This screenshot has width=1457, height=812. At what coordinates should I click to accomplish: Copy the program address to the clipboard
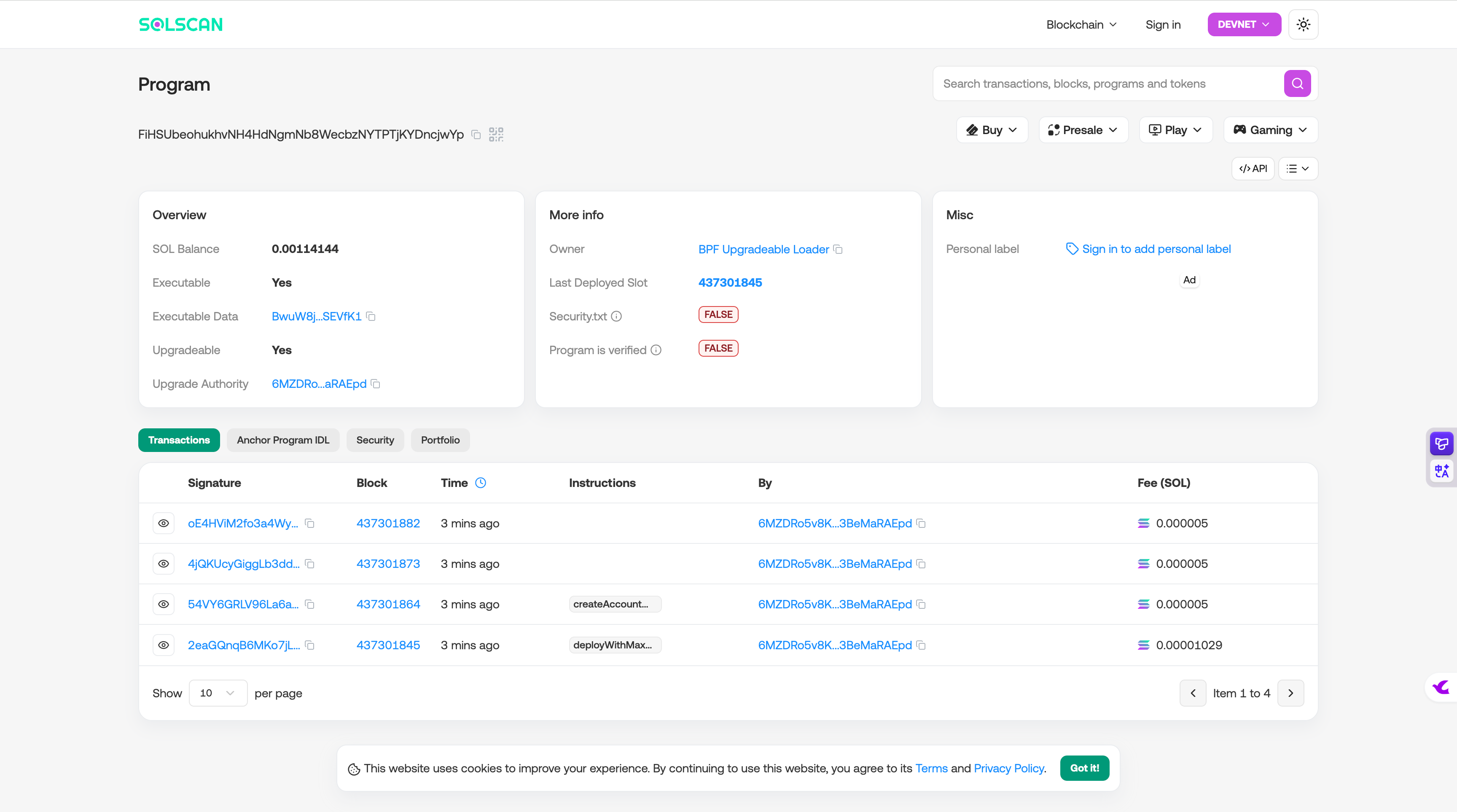(x=476, y=134)
